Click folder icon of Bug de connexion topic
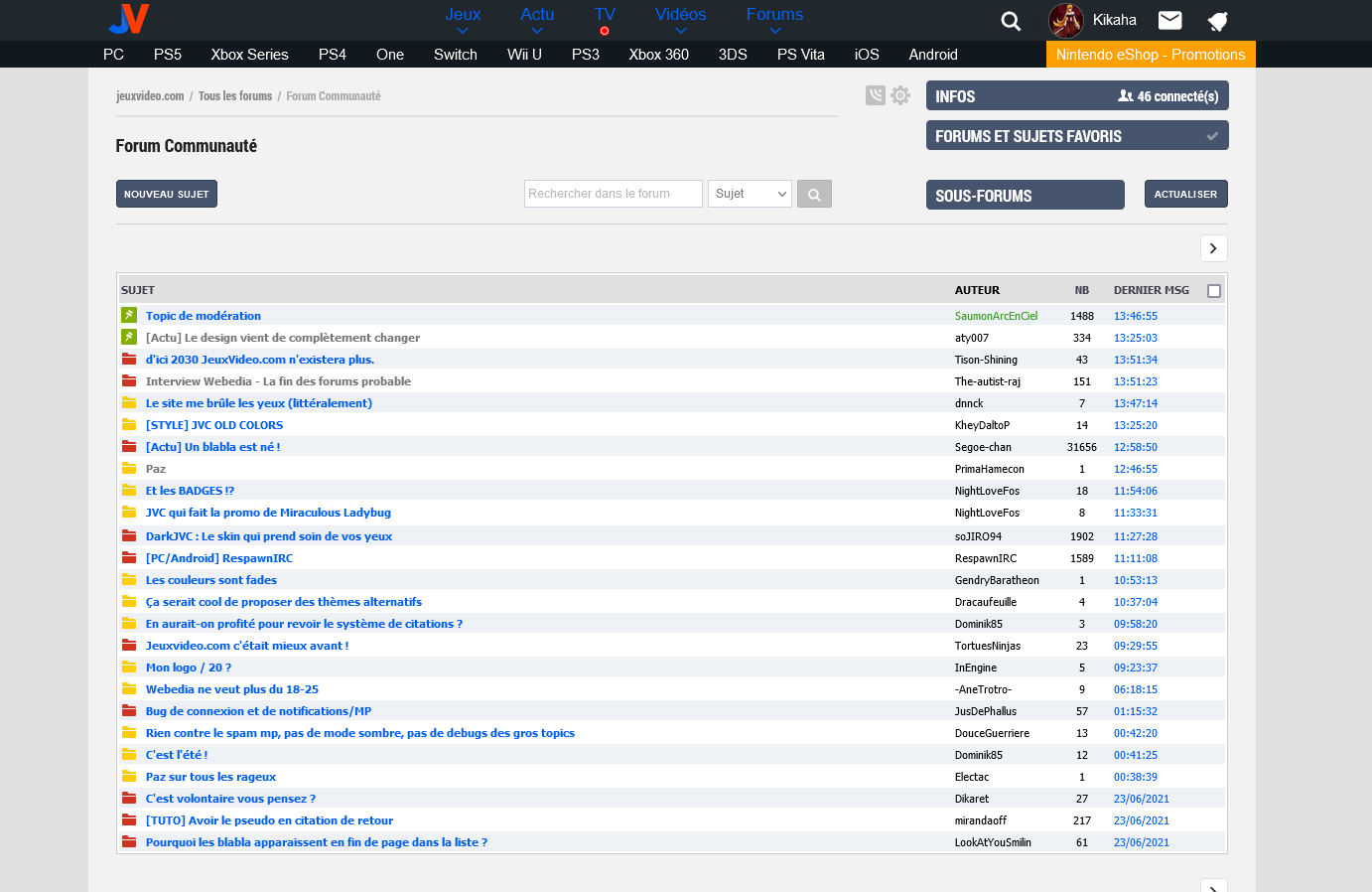The height and width of the screenshot is (892, 1372). click(129, 710)
